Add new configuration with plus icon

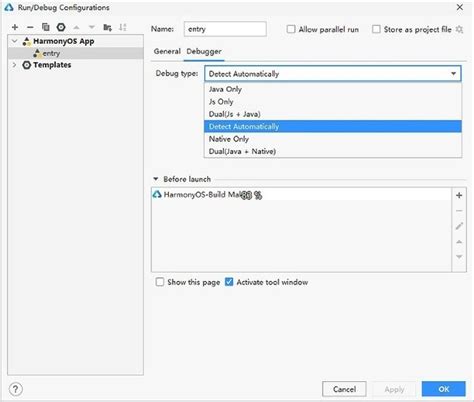(15, 27)
